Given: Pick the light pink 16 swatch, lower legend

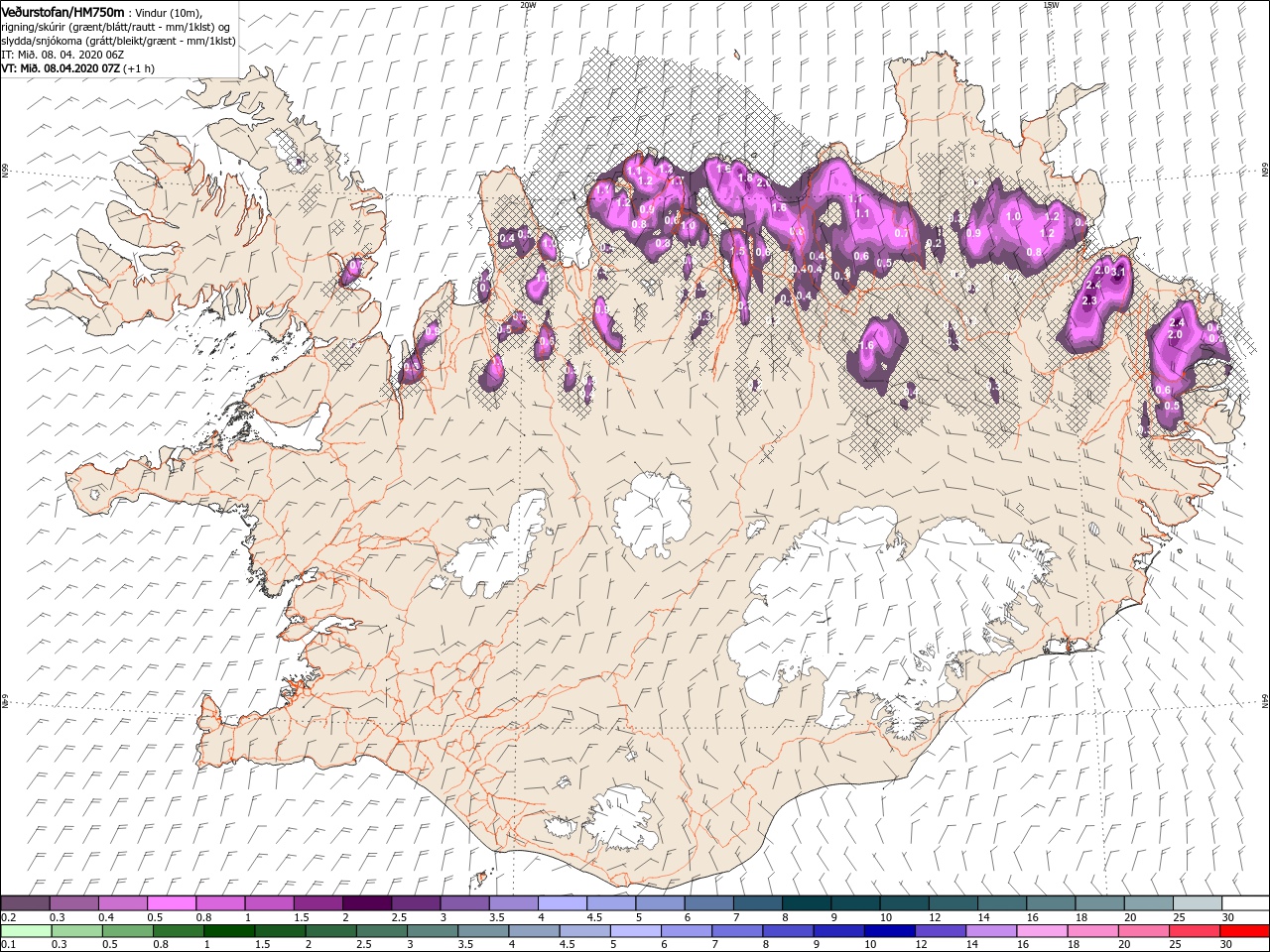Looking at the screenshot, I should click(1041, 931).
